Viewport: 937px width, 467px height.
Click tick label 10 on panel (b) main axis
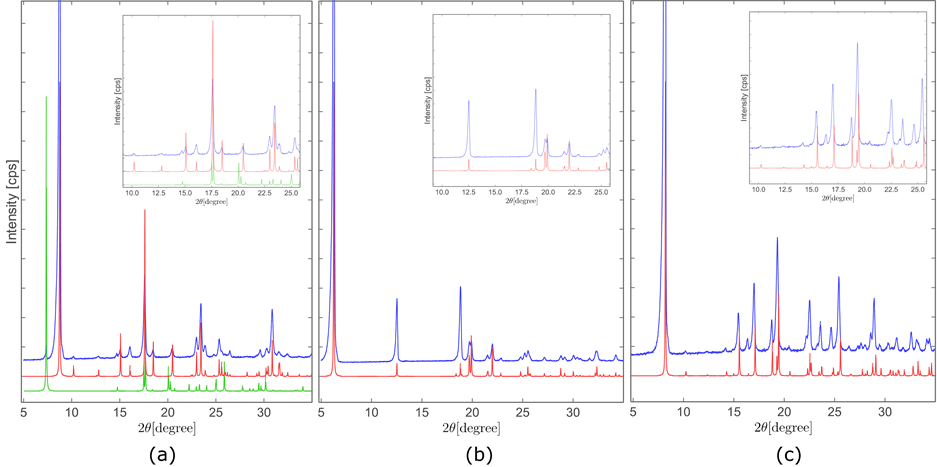click(372, 413)
